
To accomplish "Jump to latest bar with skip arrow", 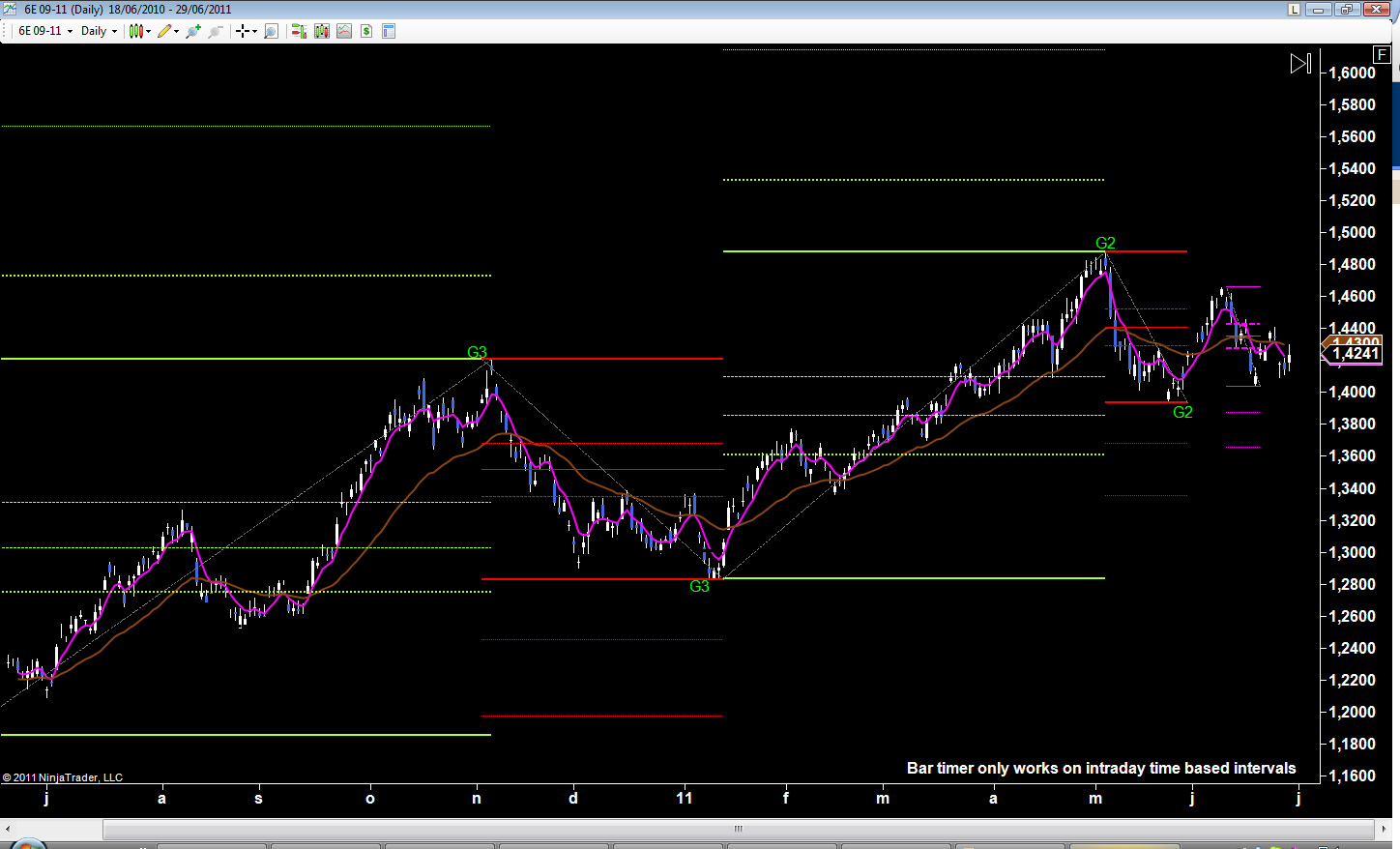I will point(1300,64).
